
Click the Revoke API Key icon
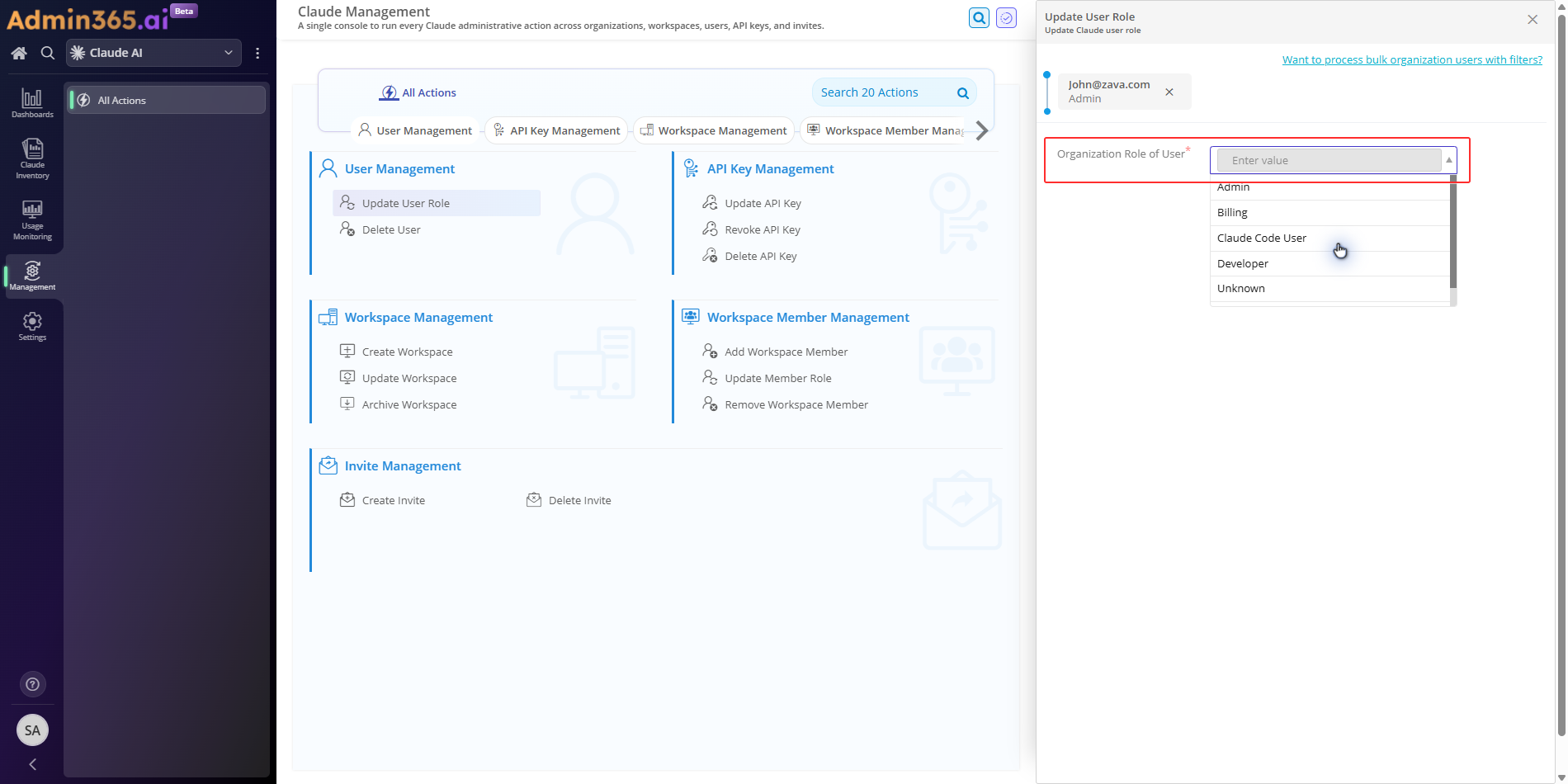pyautogui.click(x=710, y=229)
